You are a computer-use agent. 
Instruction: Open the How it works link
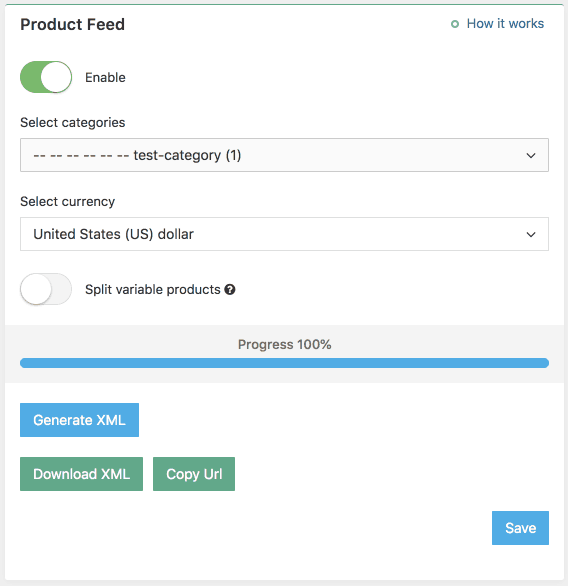click(x=505, y=24)
